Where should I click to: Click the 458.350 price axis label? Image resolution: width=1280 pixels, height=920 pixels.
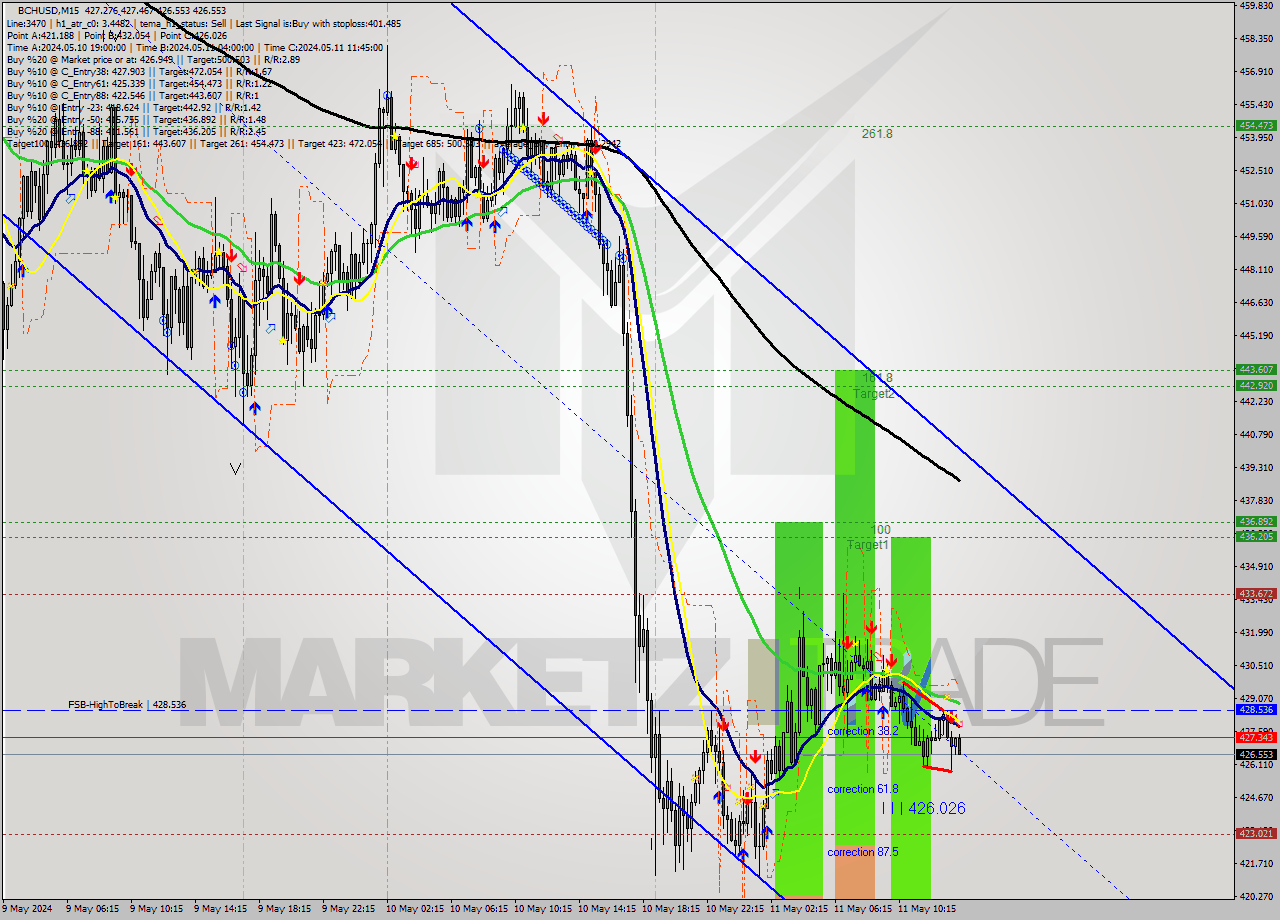(x=1256, y=38)
